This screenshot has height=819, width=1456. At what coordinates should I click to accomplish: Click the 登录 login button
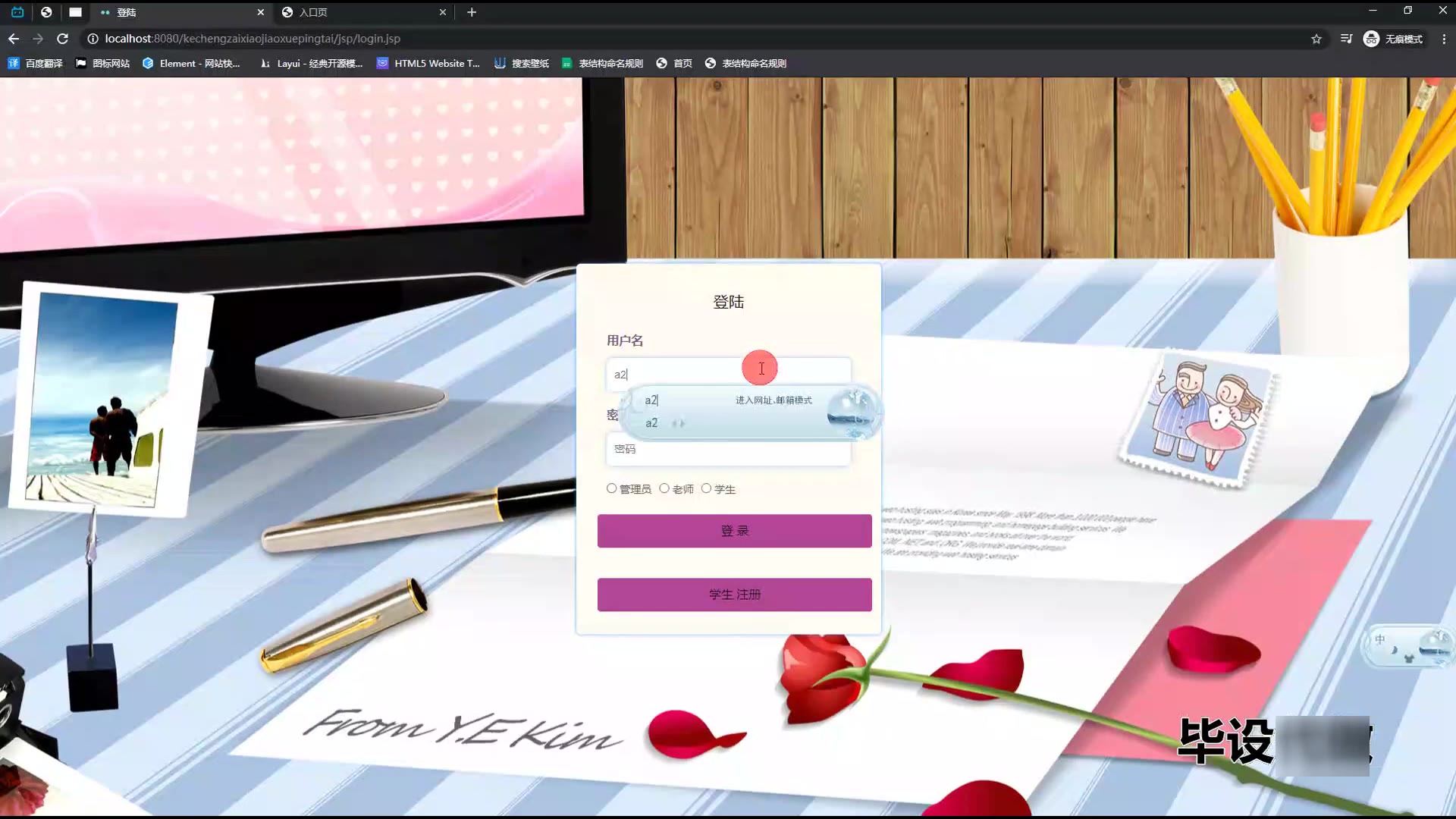734,531
